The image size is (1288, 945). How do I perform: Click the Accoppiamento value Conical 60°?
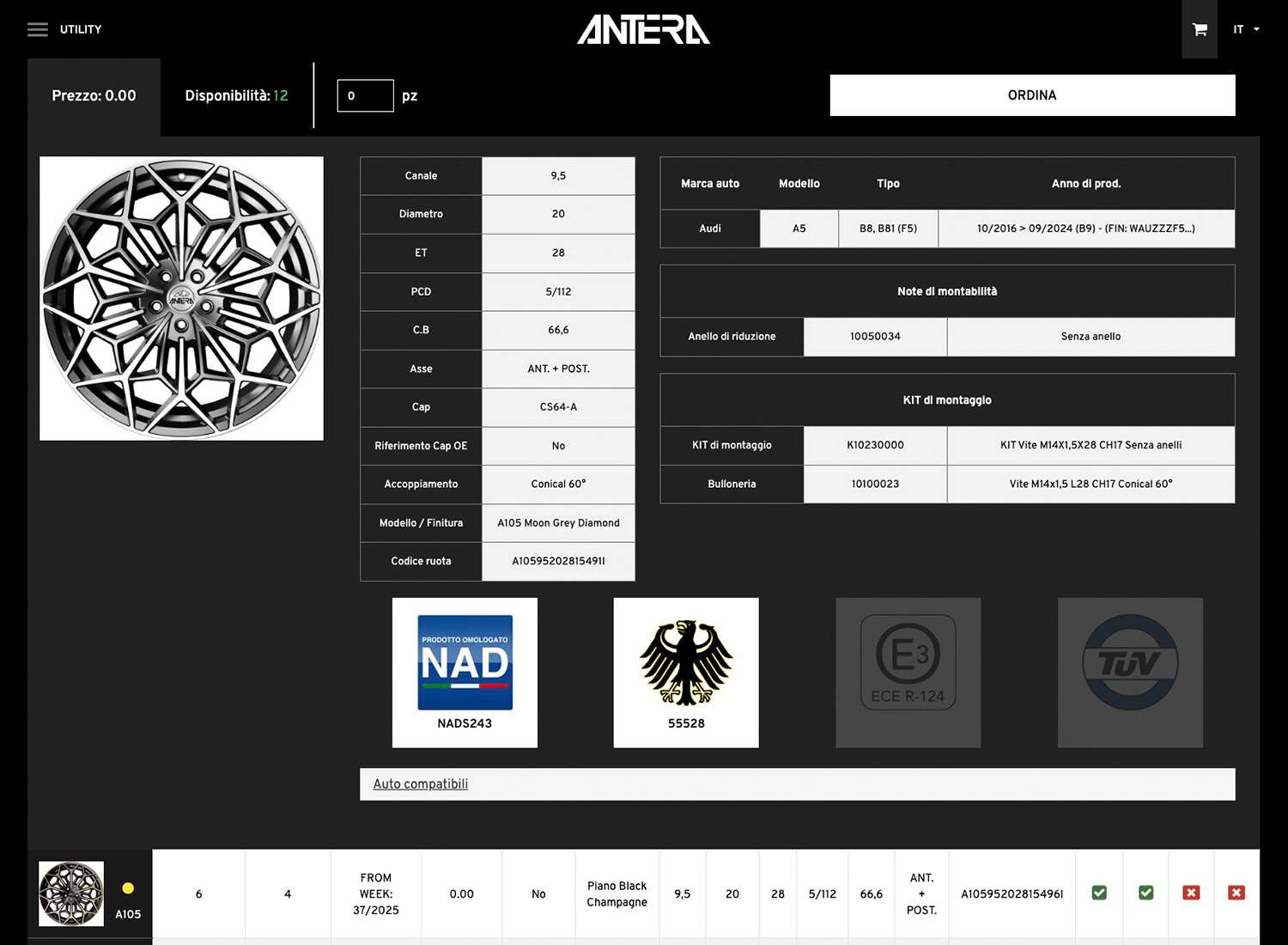click(x=559, y=484)
